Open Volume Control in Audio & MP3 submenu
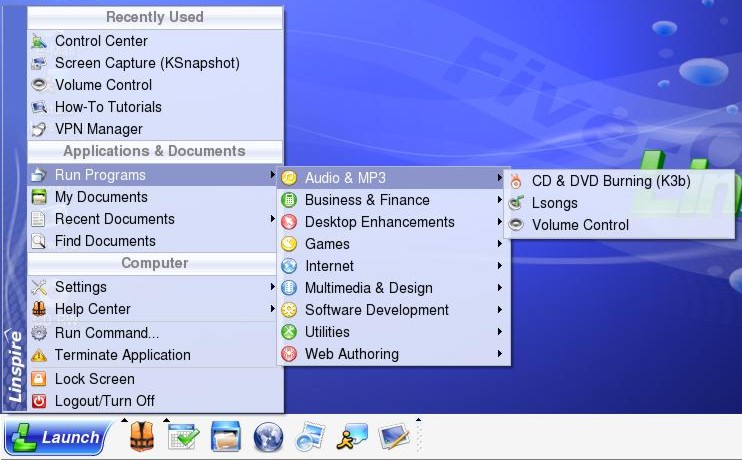 (x=580, y=225)
